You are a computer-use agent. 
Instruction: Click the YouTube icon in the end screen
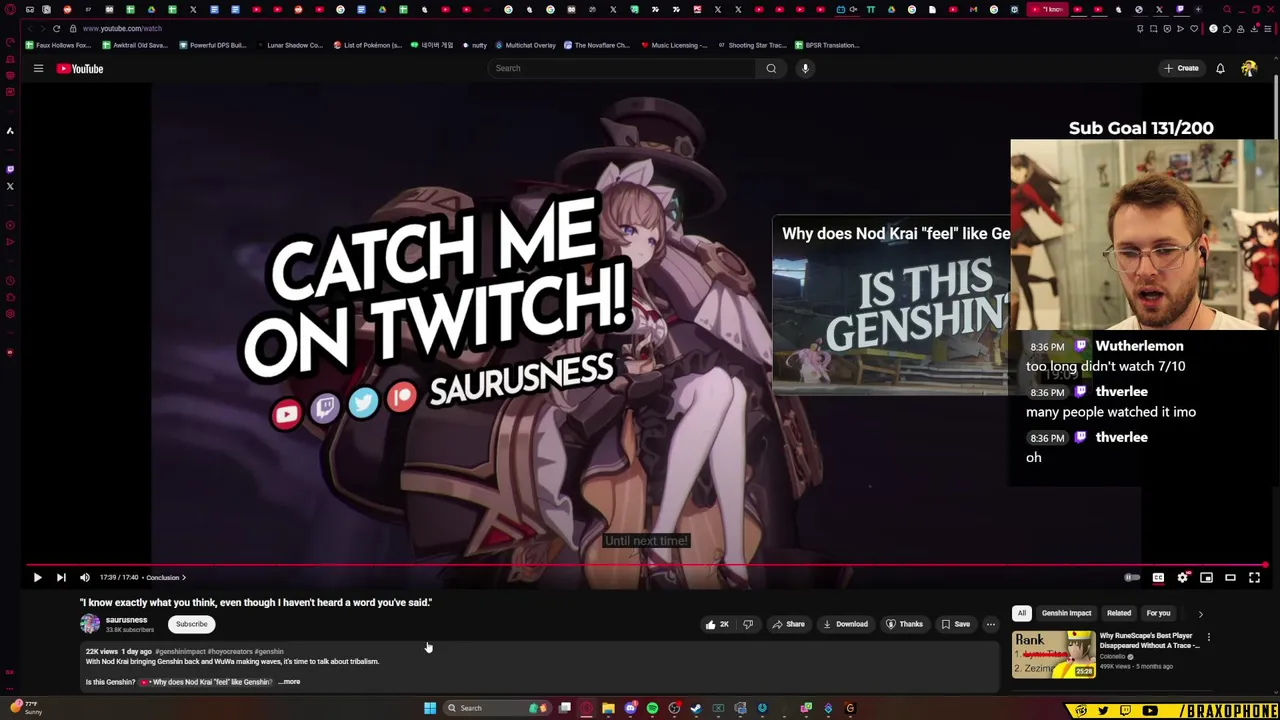(x=286, y=414)
